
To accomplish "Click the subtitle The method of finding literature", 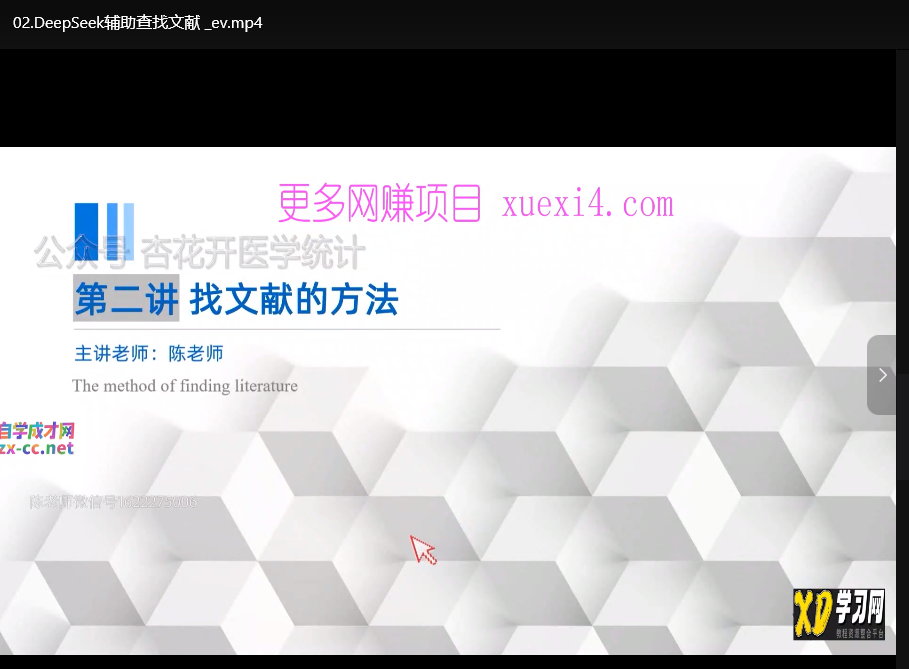I will tap(185, 386).
